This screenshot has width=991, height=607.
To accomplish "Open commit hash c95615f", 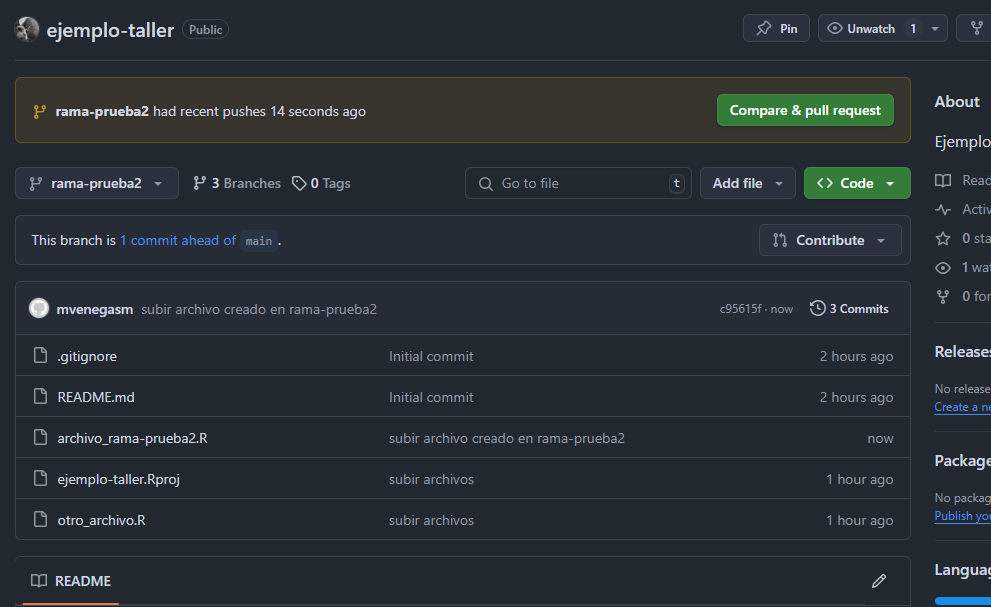I will pos(740,309).
